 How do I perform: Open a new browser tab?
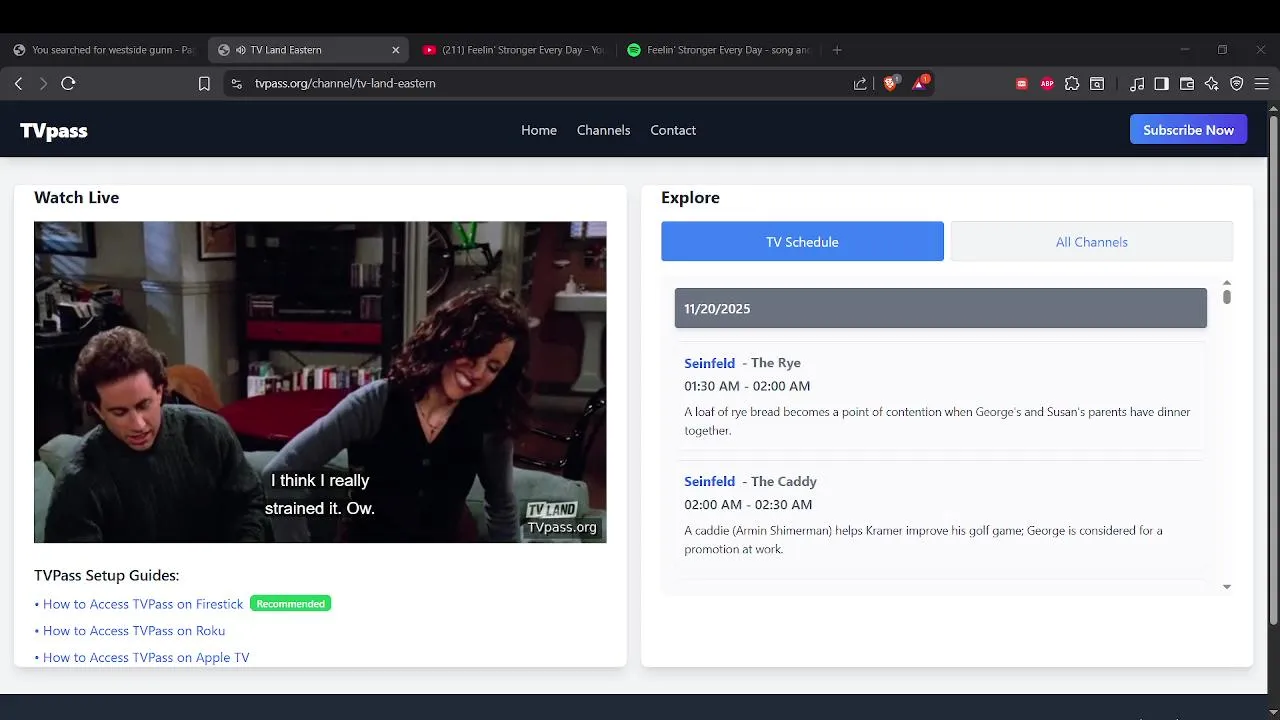837,50
